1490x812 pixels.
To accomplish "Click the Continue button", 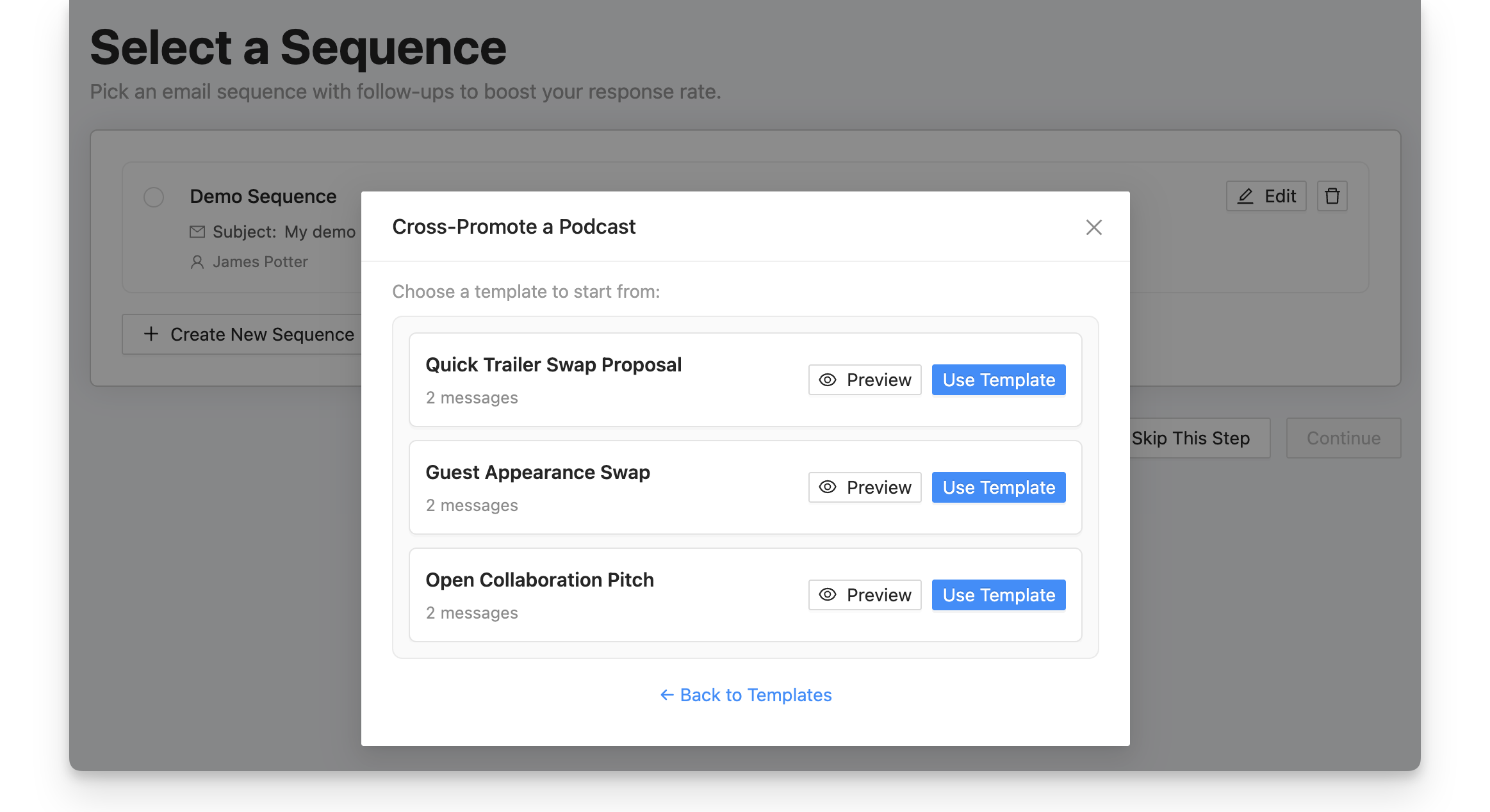I will tap(1343, 438).
